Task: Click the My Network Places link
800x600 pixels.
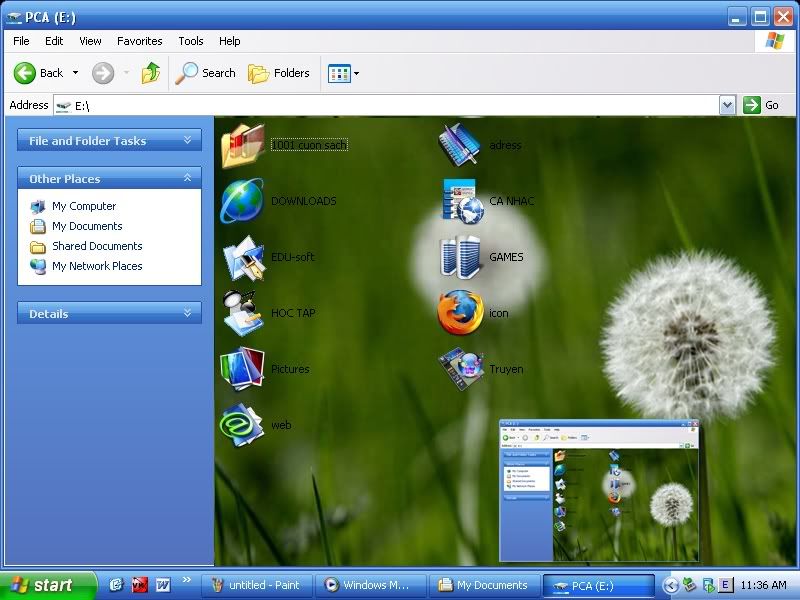Action: 97,266
